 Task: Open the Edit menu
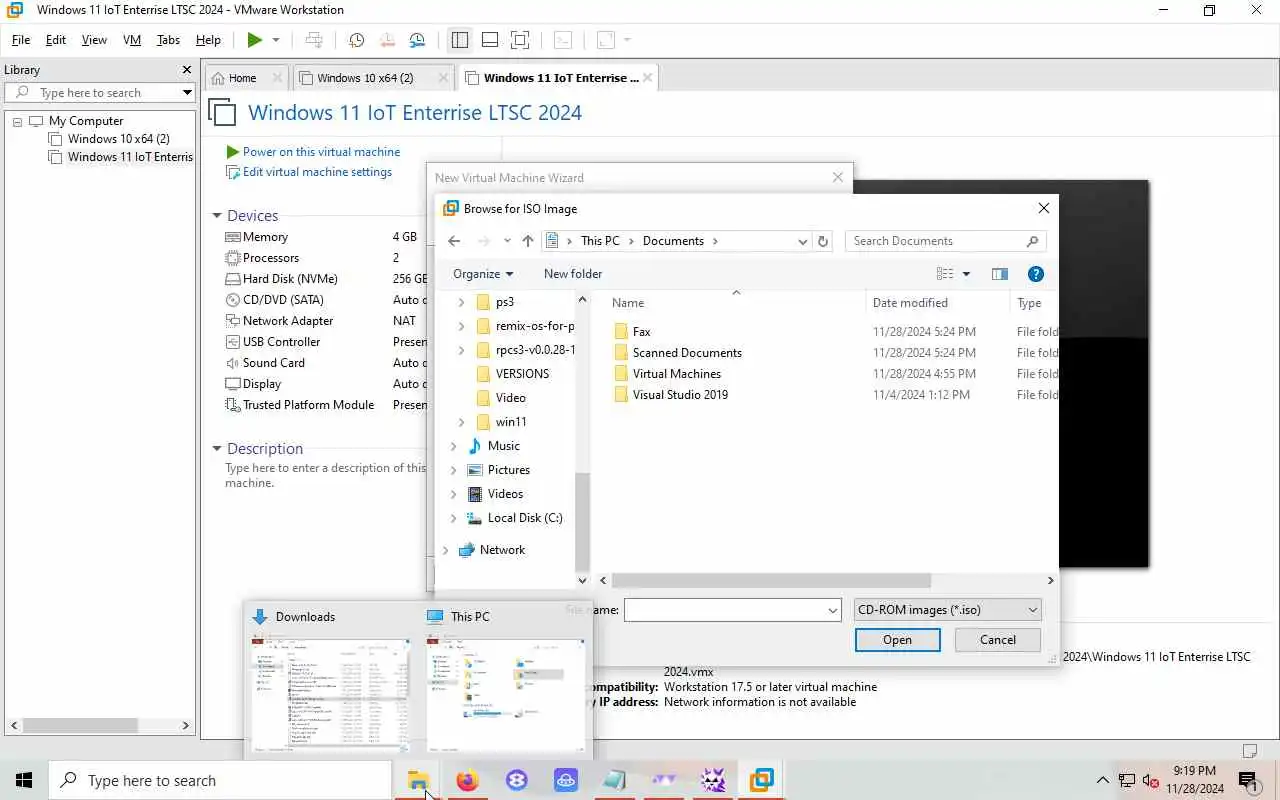[56, 40]
